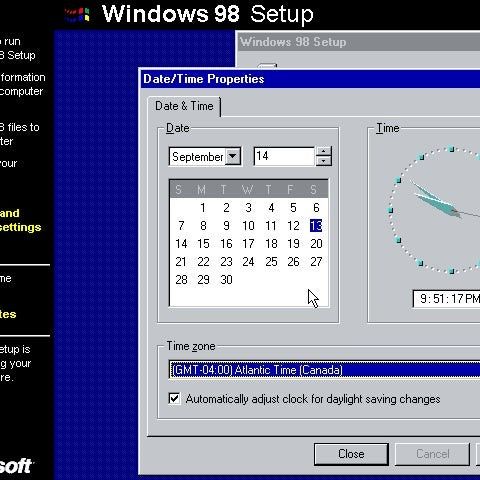The width and height of the screenshot is (480, 480).
Task: Click the Date/Time Properties title bar
Action: [310, 79]
